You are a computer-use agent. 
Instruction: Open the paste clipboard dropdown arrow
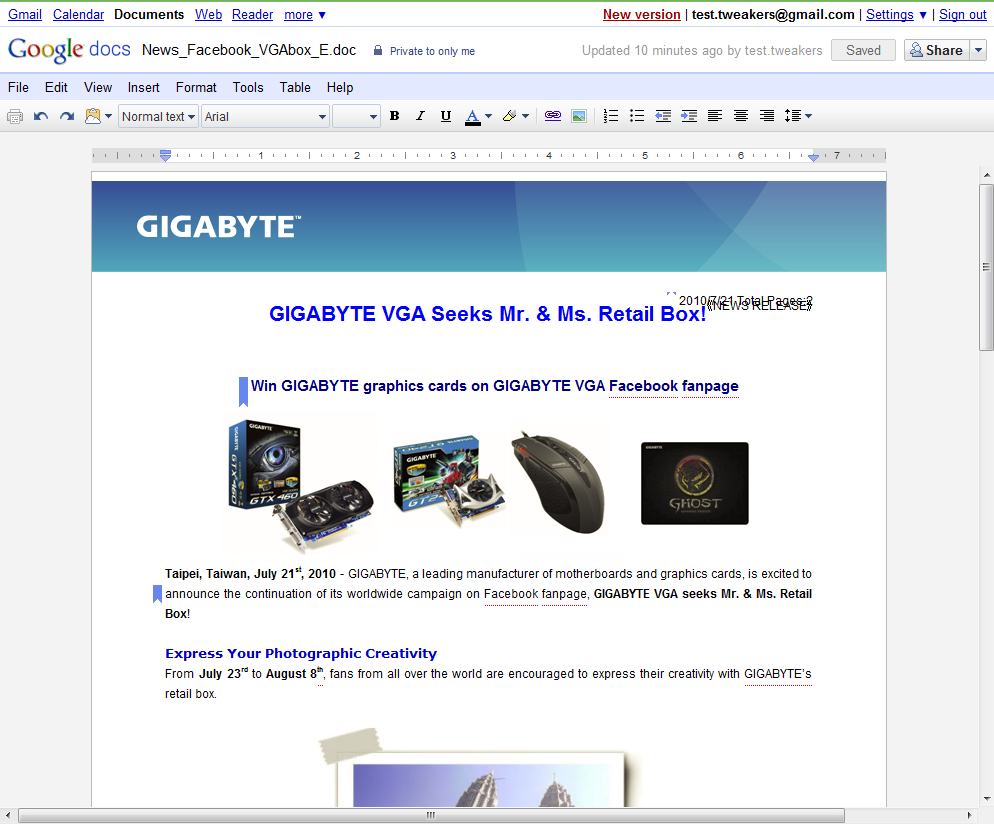tap(108, 116)
